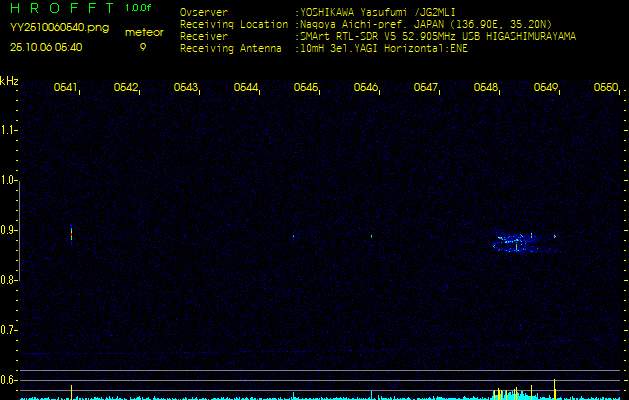Click the faint echo dot near 0546
Screen dimensions: 629x400
[x=371, y=236]
